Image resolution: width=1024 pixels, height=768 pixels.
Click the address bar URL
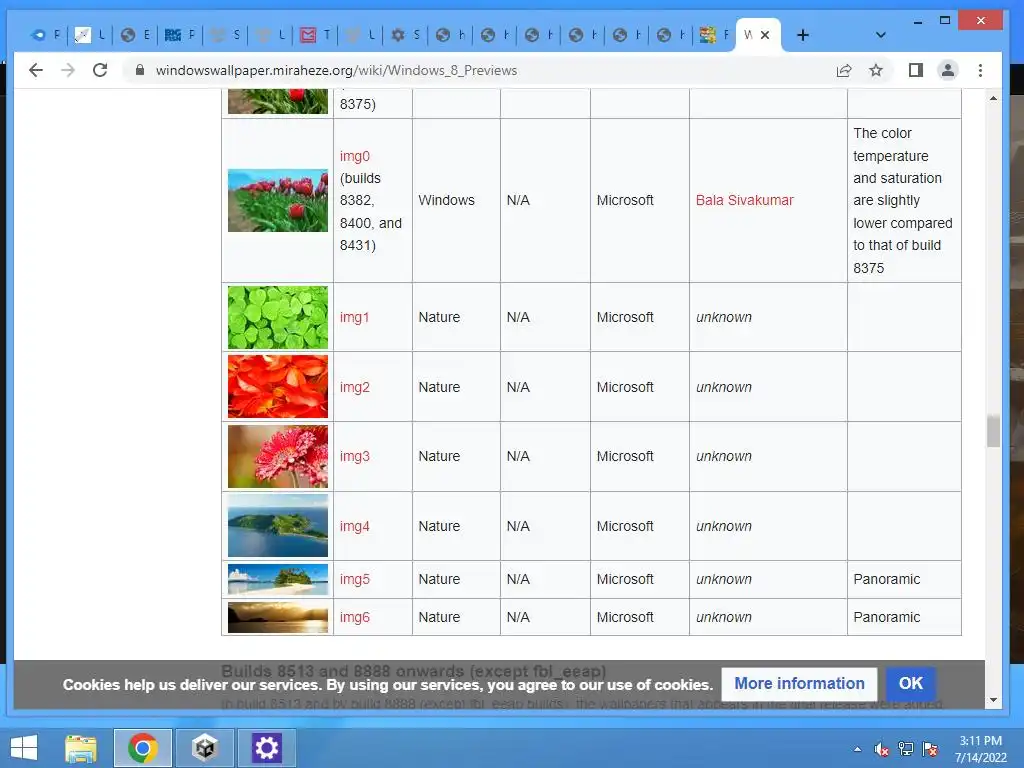(336, 70)
